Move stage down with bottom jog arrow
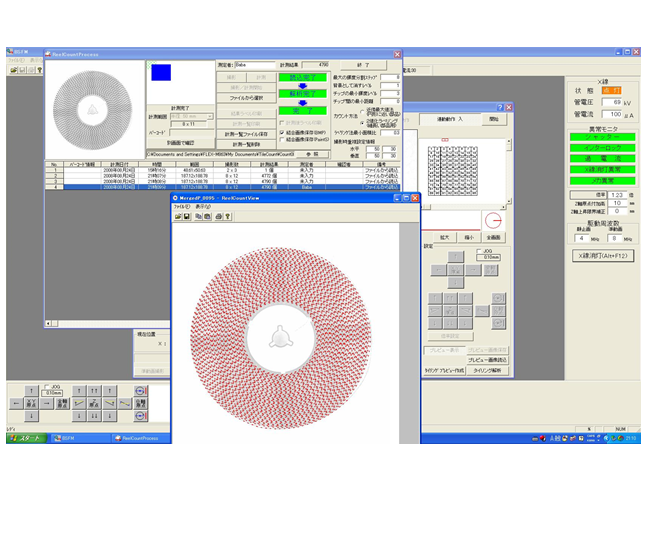647x545 pixels. pyautogui.click(x=31, y=416)
